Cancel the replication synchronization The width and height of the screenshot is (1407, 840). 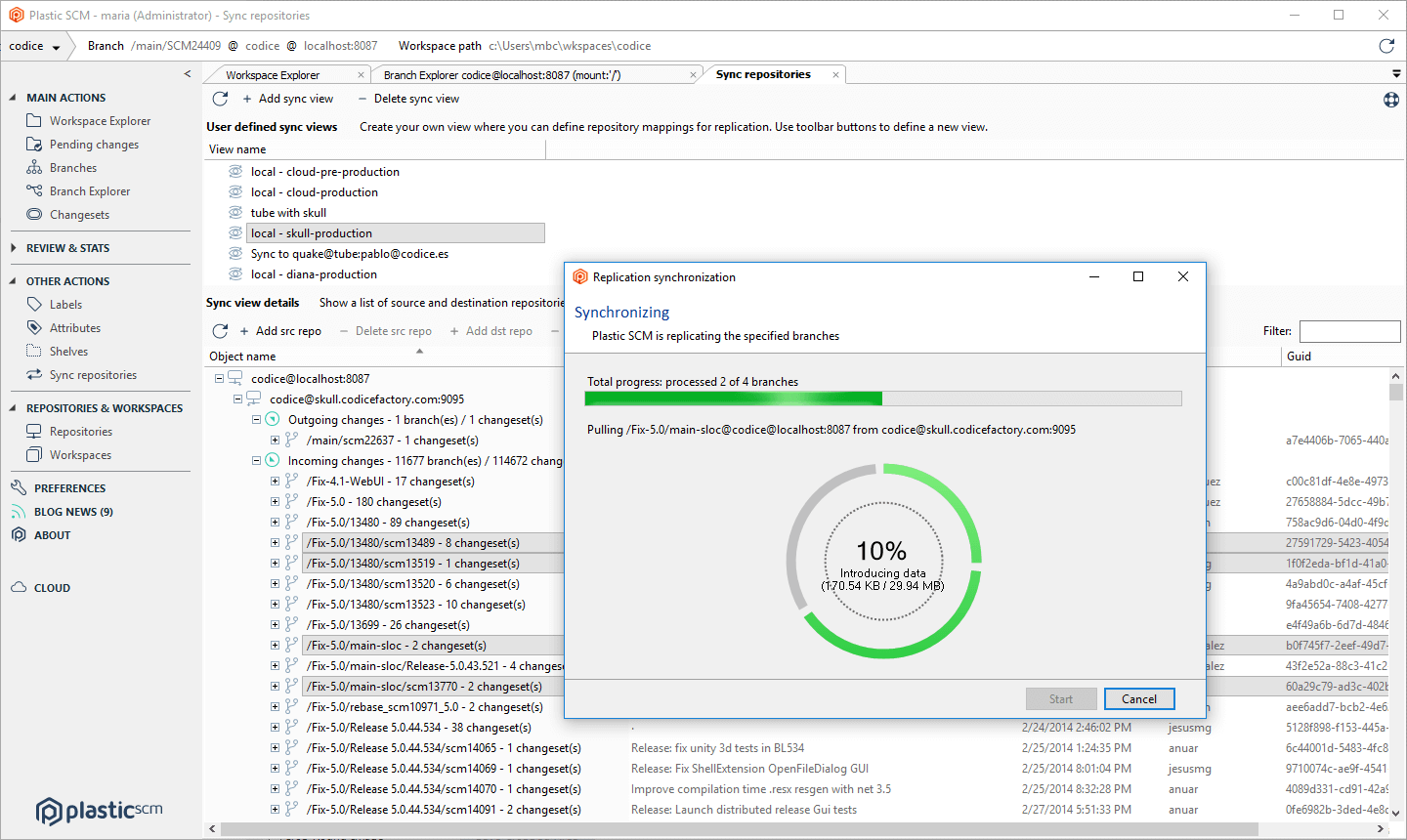pos(1139,699)
